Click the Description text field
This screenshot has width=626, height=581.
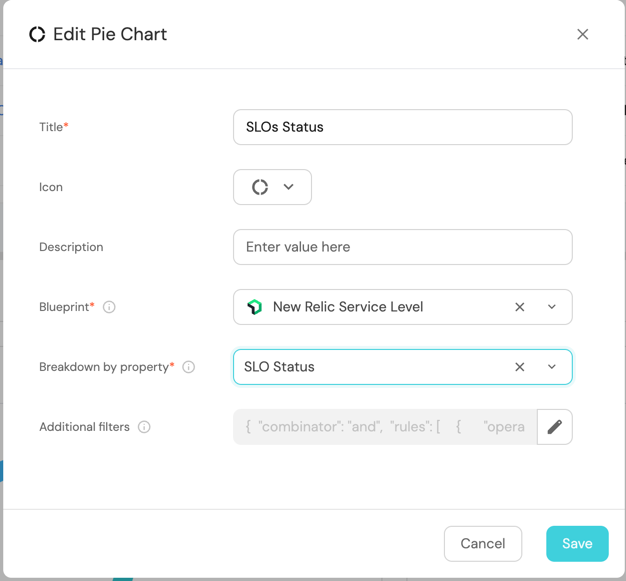click(402, 247)
